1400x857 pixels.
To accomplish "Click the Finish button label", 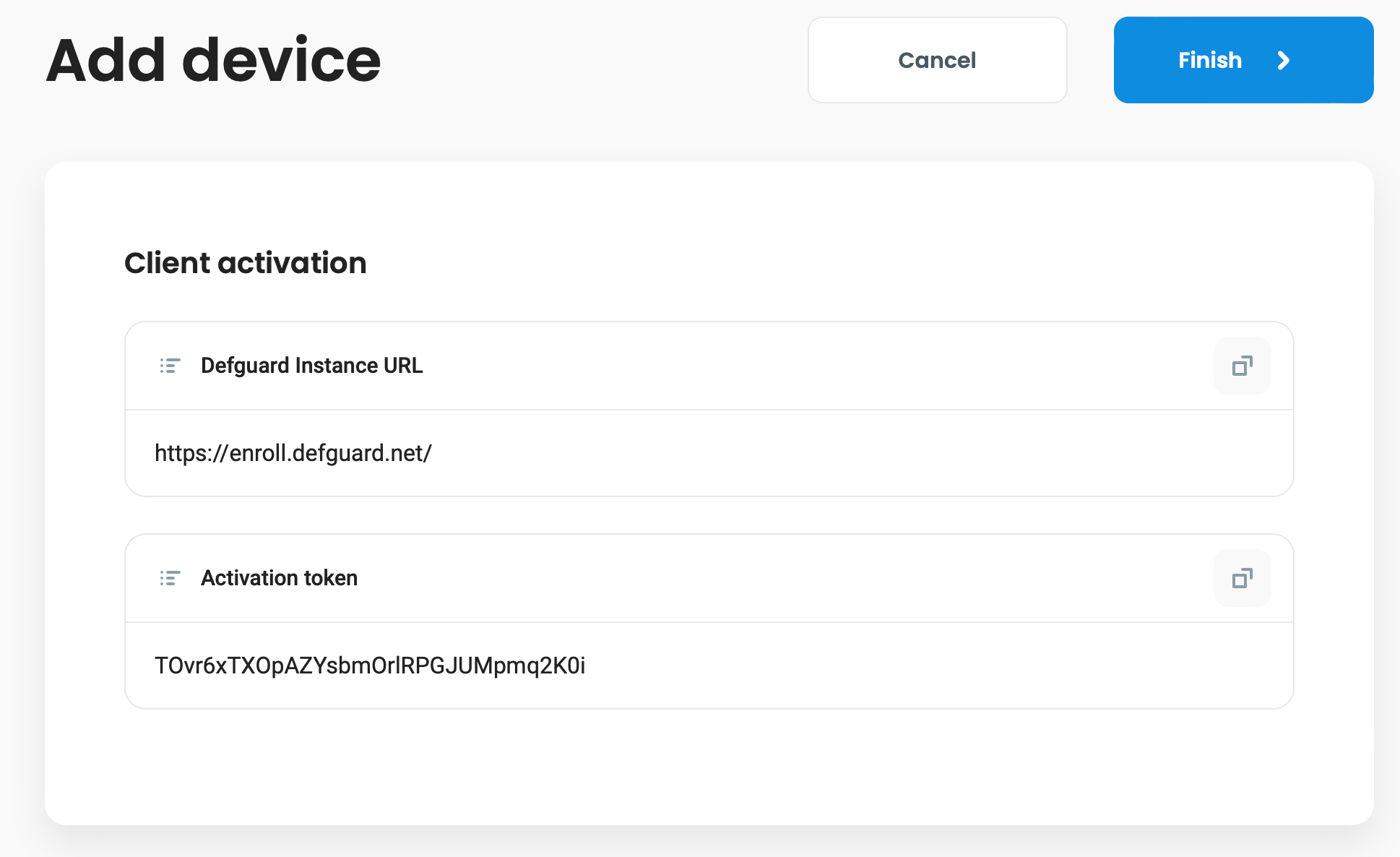I will [1209, 61].
